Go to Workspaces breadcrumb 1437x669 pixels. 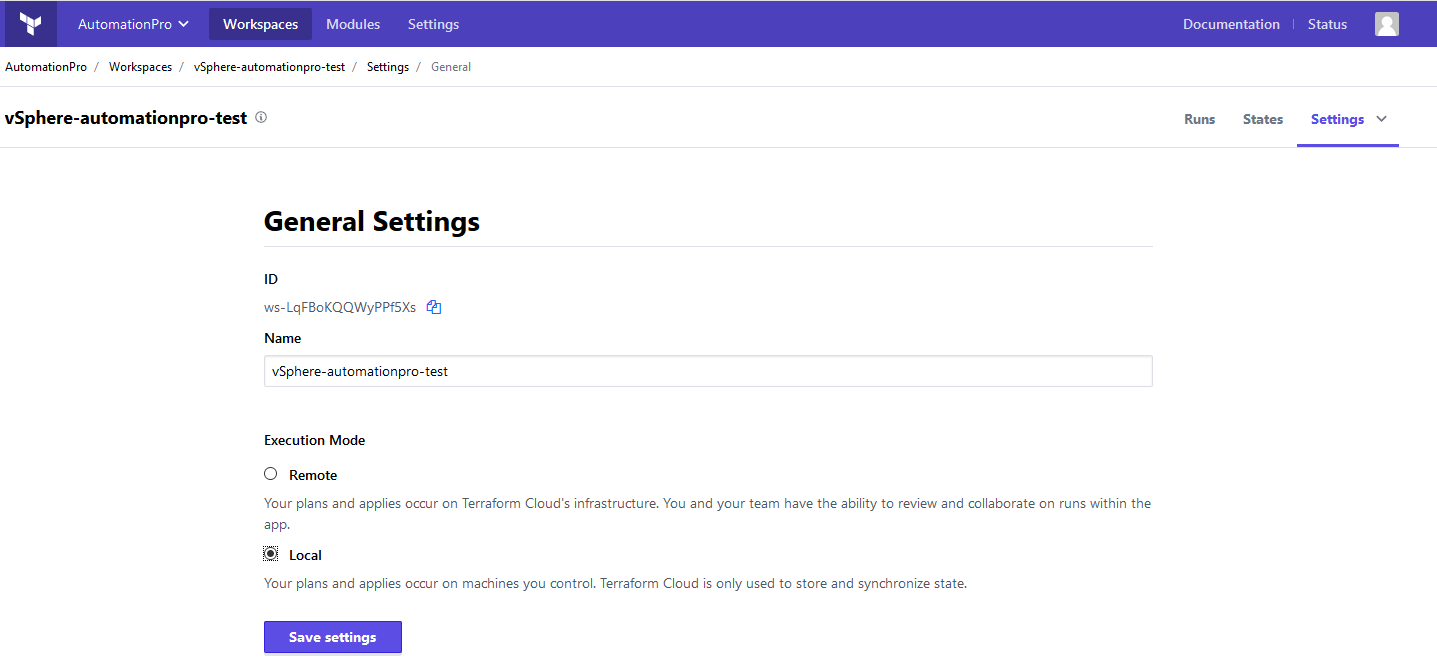point(140,67)
